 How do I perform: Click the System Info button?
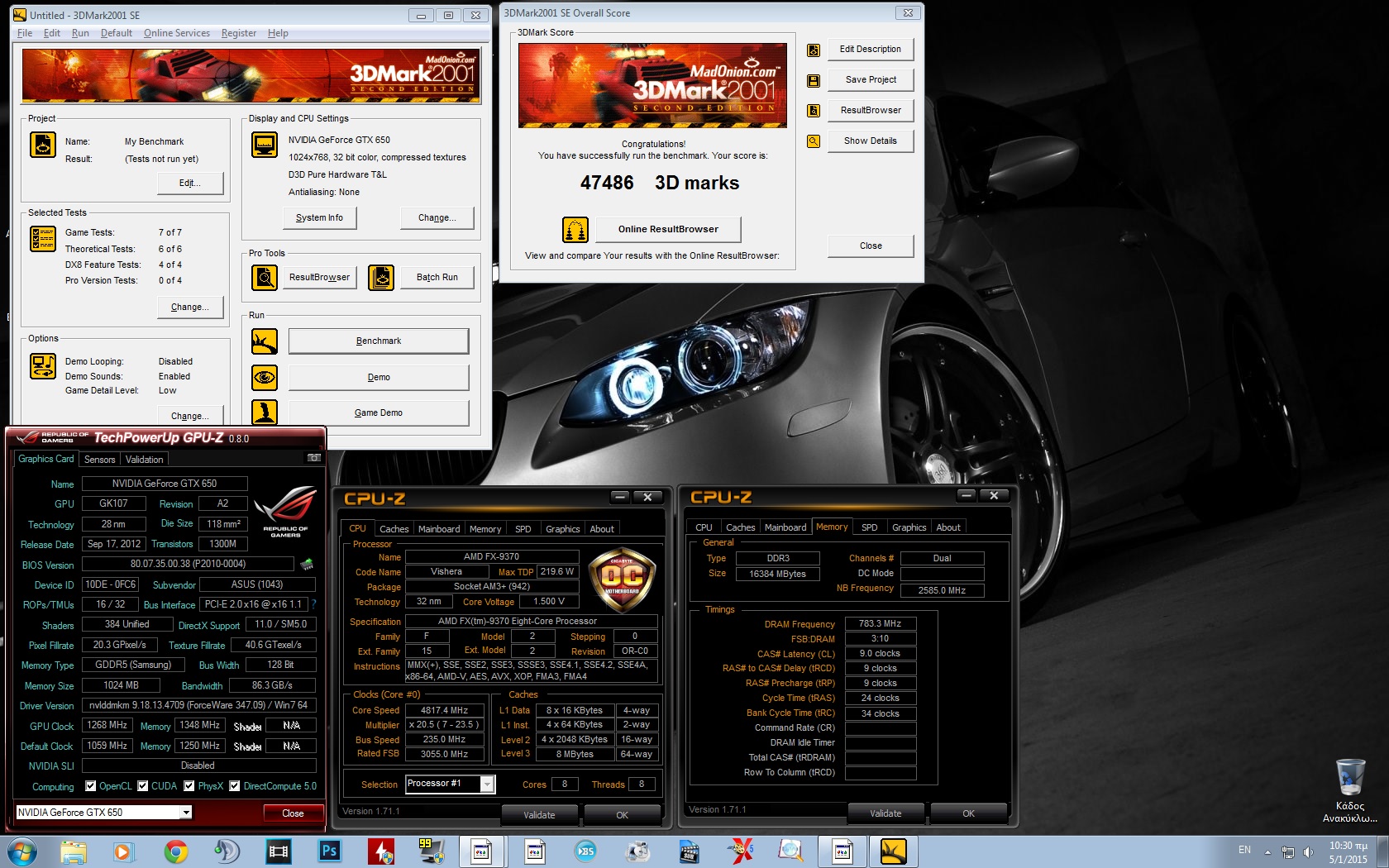point(320,218)
